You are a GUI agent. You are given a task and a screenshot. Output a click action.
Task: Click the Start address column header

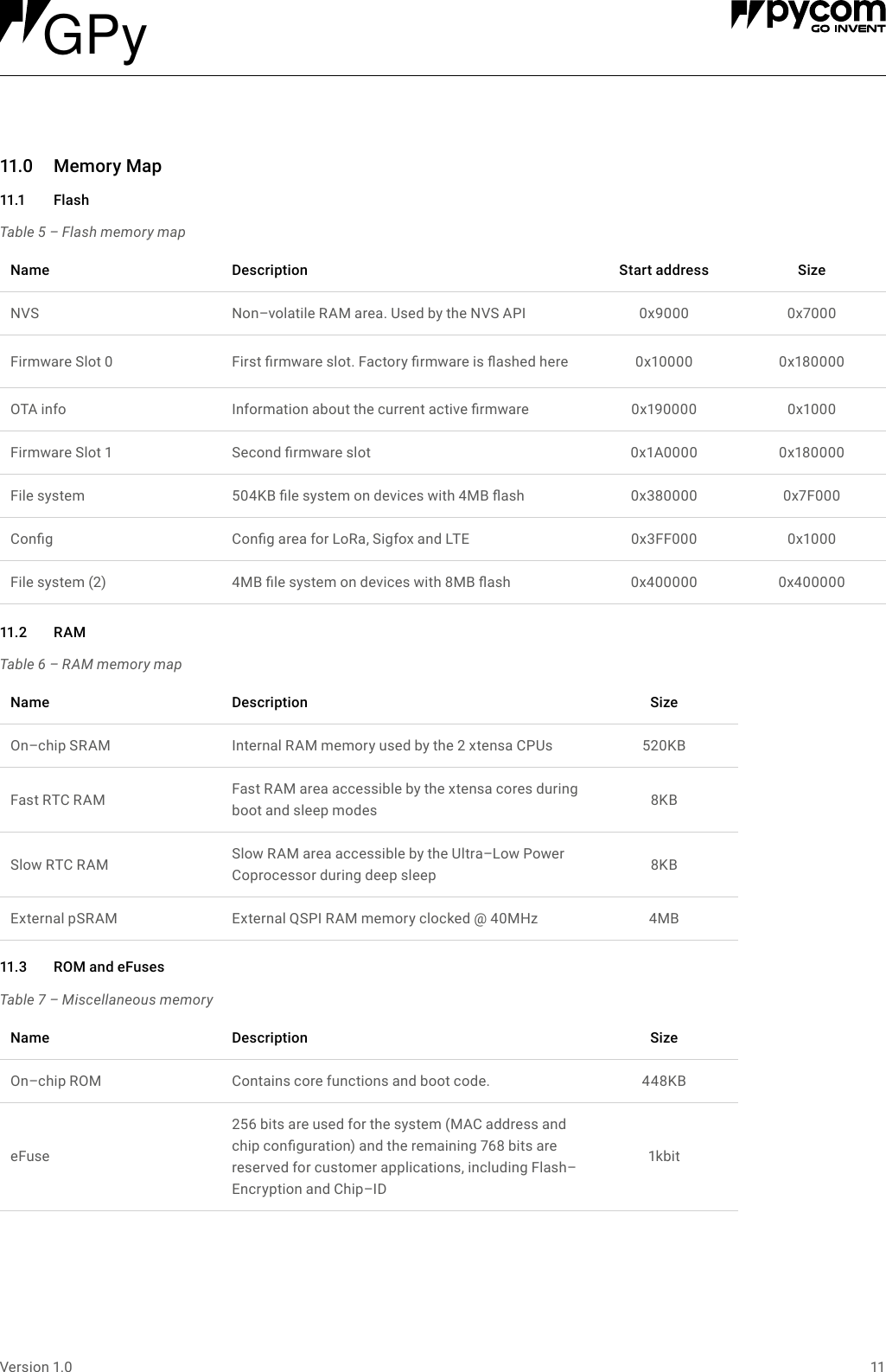663,270
